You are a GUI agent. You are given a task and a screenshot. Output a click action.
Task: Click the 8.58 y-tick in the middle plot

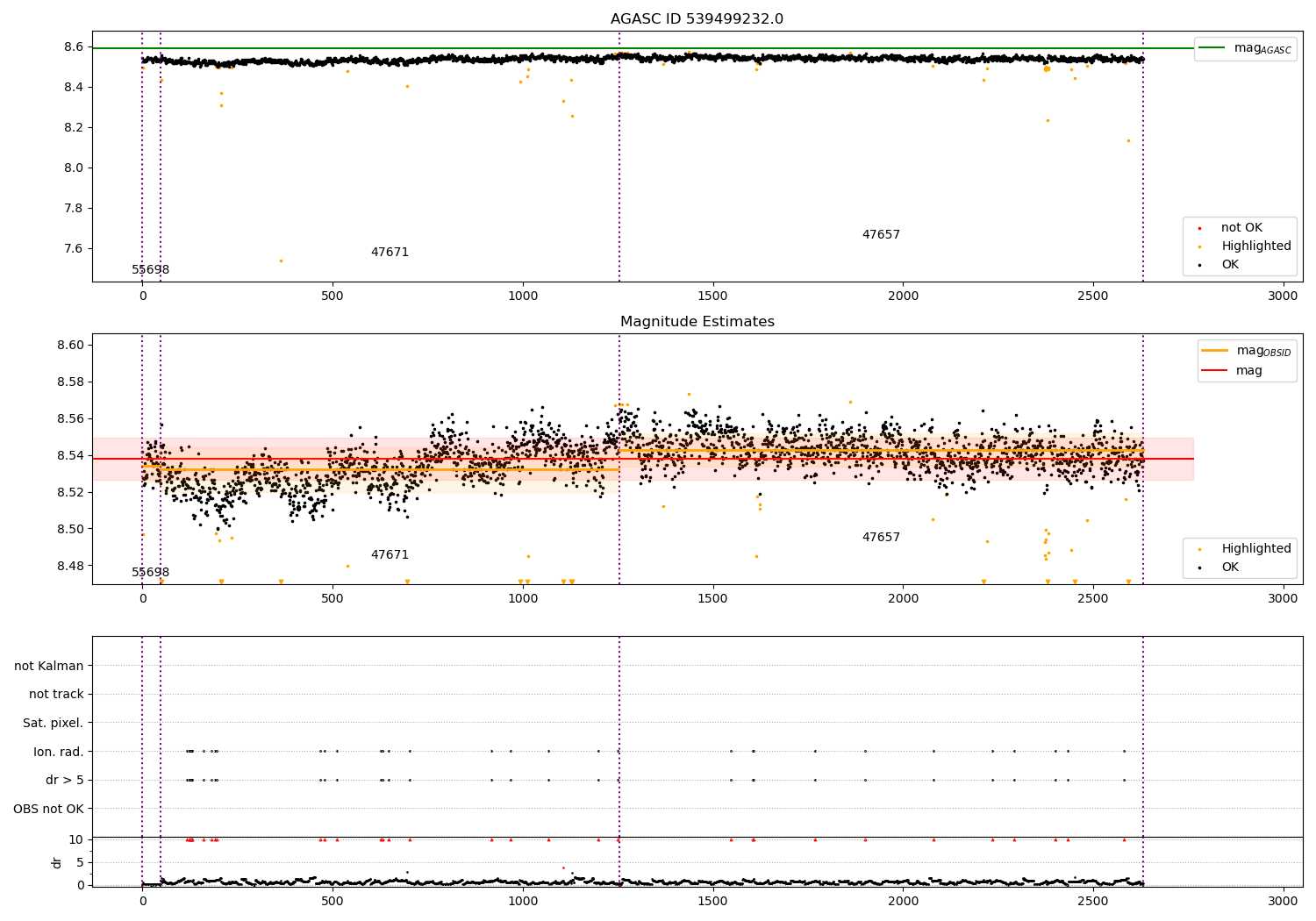[x=70, y=382]
